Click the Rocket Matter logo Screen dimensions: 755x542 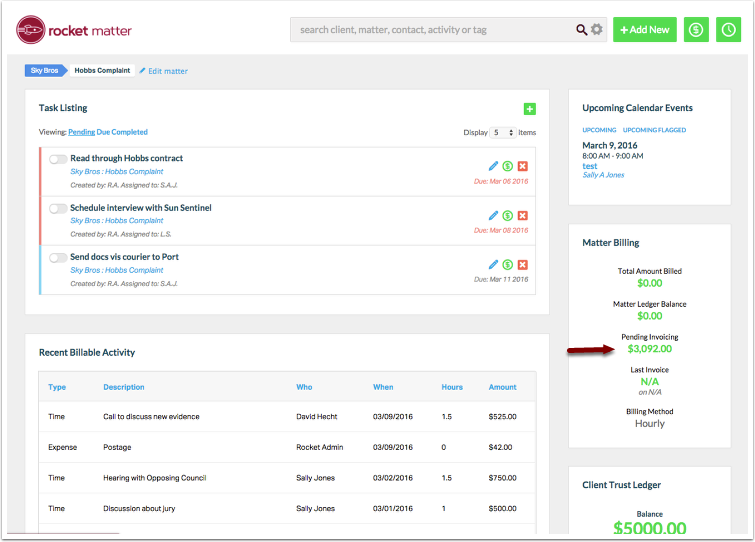(x=74, y=30)
